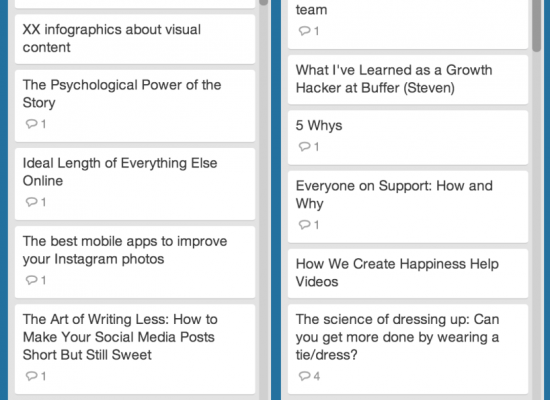
Task: Open Ideal Length of Everything Else Online card
Action: coord(135,184)
